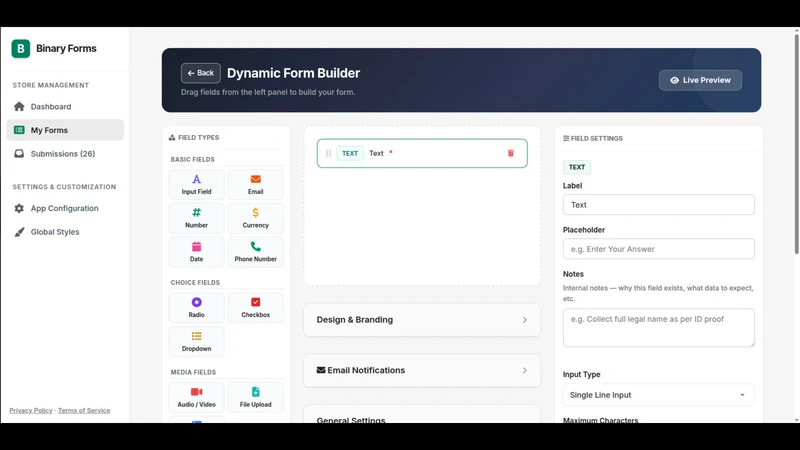Add a Currency field type
800x450 pixels.
(256, 218)
